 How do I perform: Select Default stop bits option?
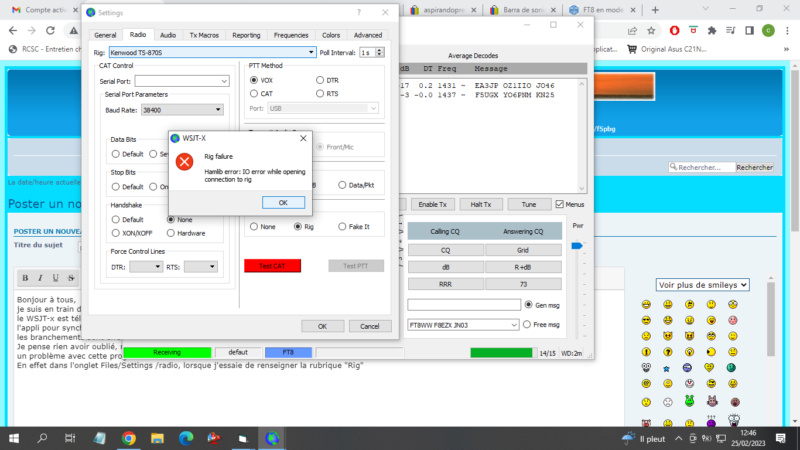115,187
